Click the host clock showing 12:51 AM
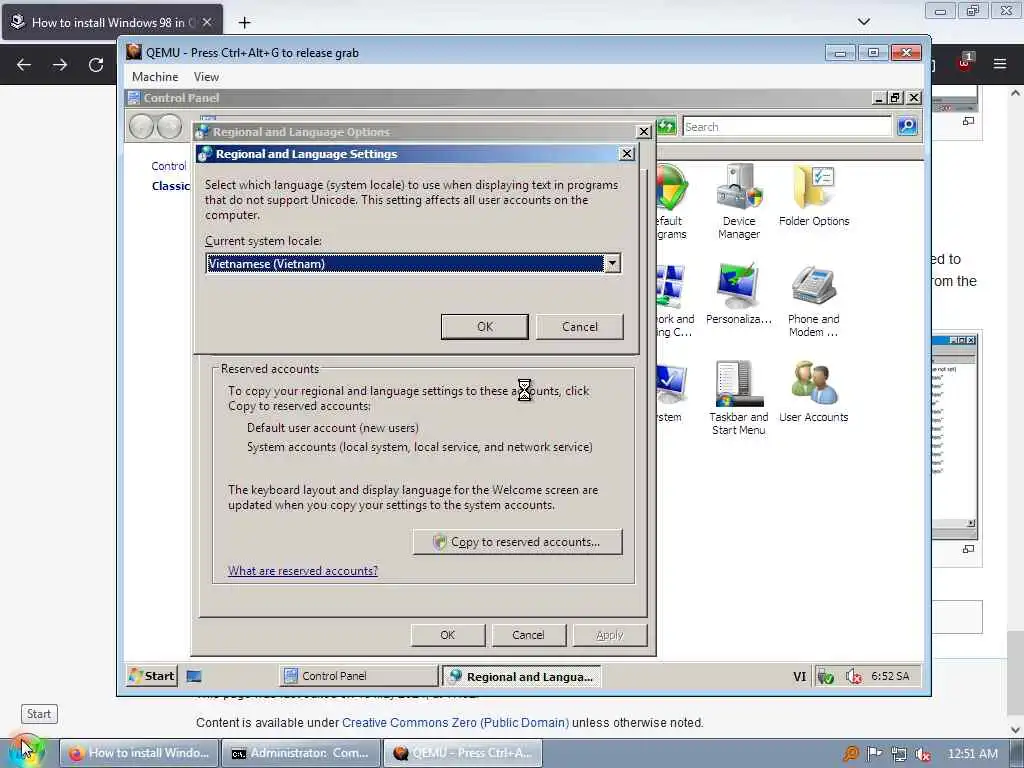Viewport: 1024px width, 768px height. pyautogui.click(x=972, y=754)
